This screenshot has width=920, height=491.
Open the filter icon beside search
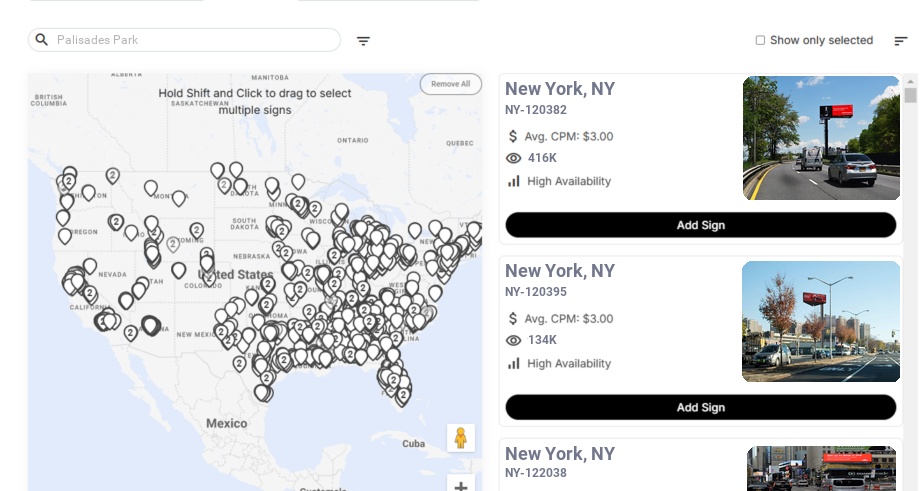coord(363,41)
